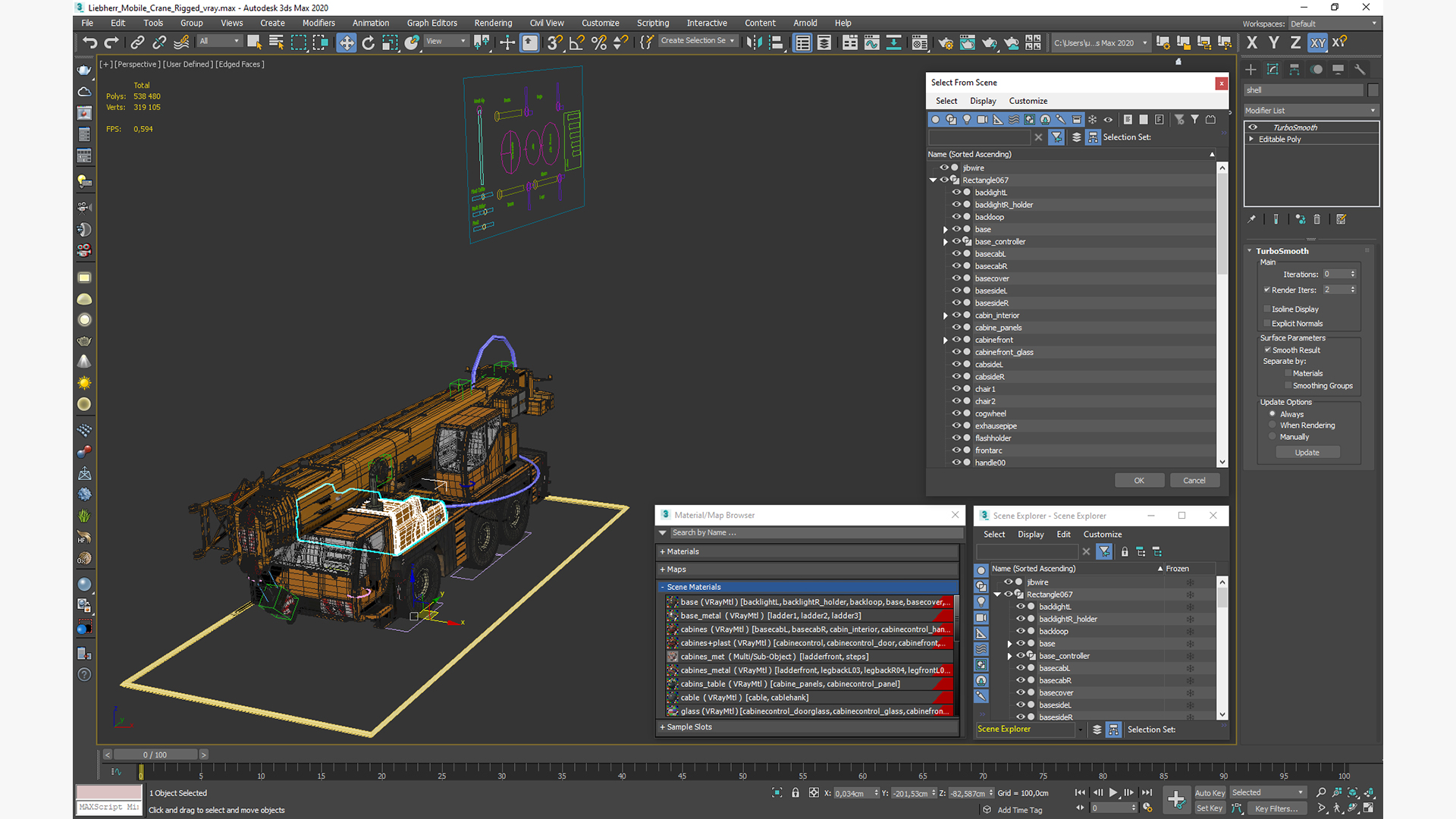Expand the Materials rollout in browser
Viewport: 1456px width, 819px height.
[682, 552]
